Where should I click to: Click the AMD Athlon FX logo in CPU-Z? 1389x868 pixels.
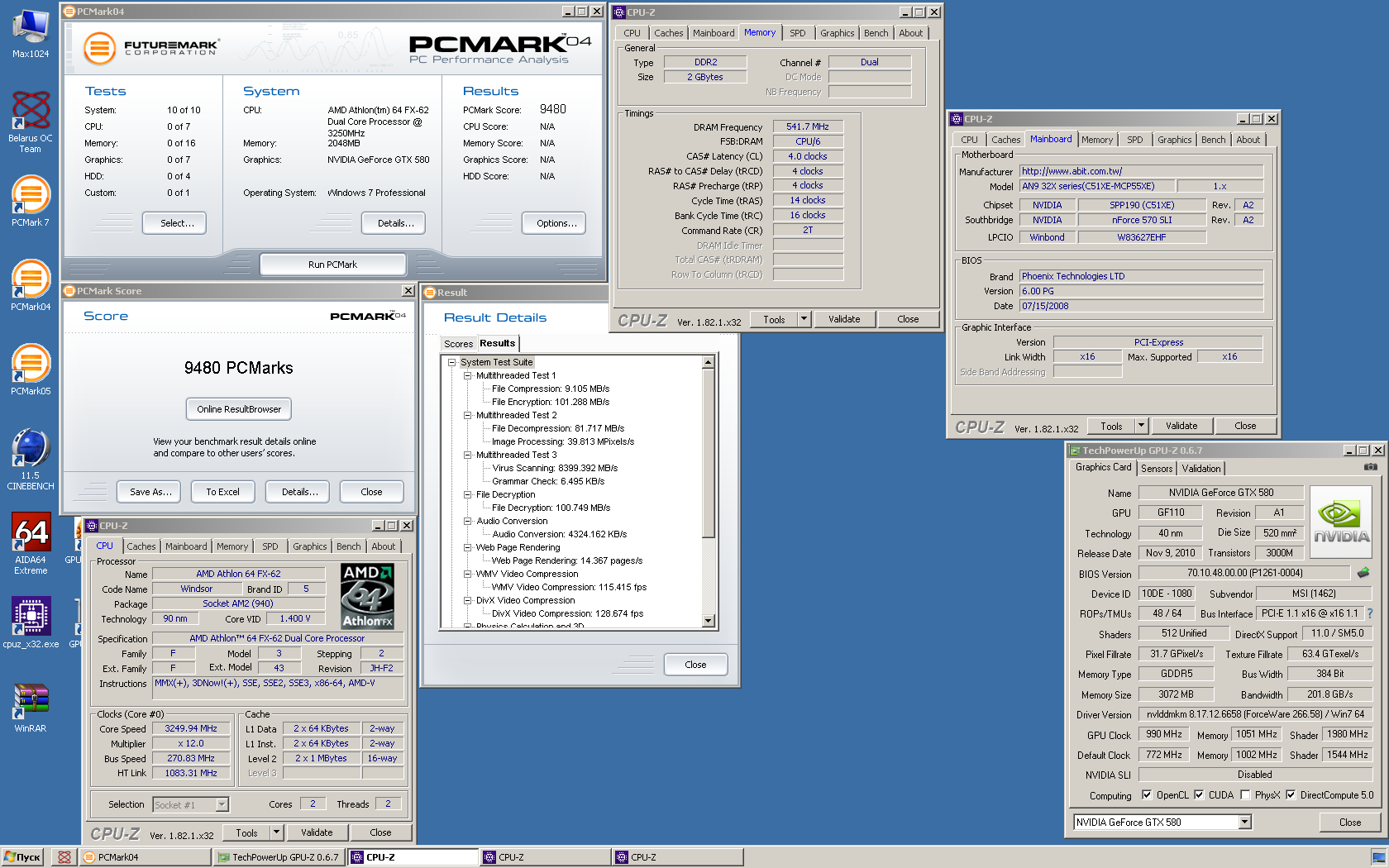(368, 596)
